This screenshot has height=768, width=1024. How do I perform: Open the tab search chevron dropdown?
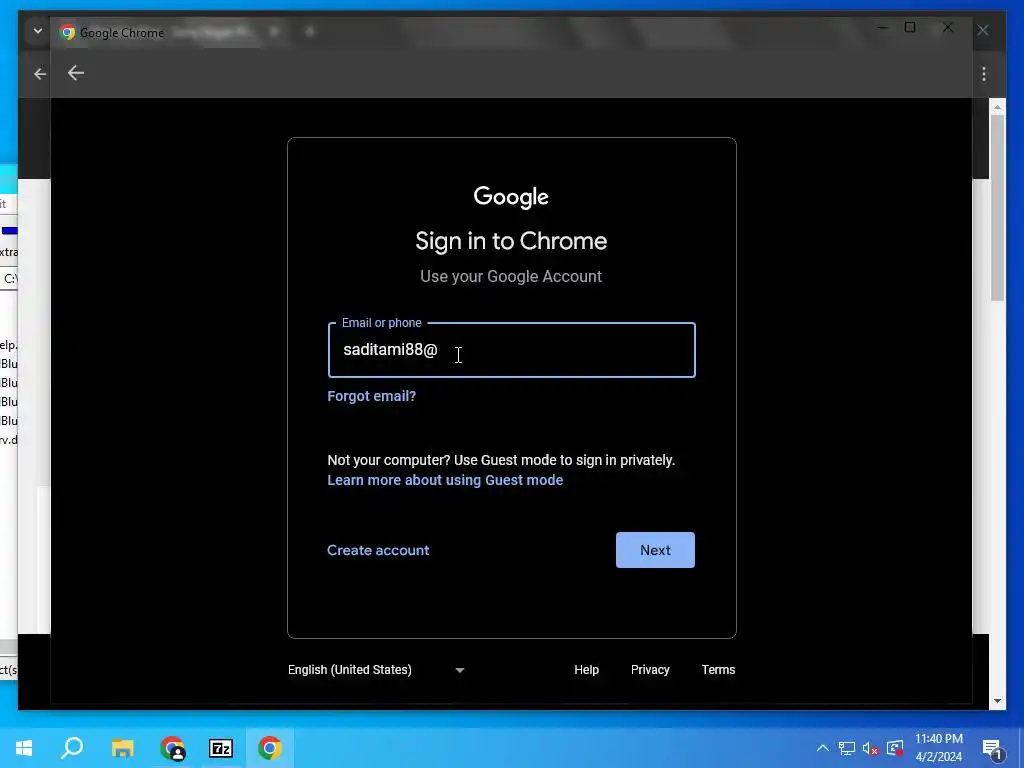(x=38, y=31)
